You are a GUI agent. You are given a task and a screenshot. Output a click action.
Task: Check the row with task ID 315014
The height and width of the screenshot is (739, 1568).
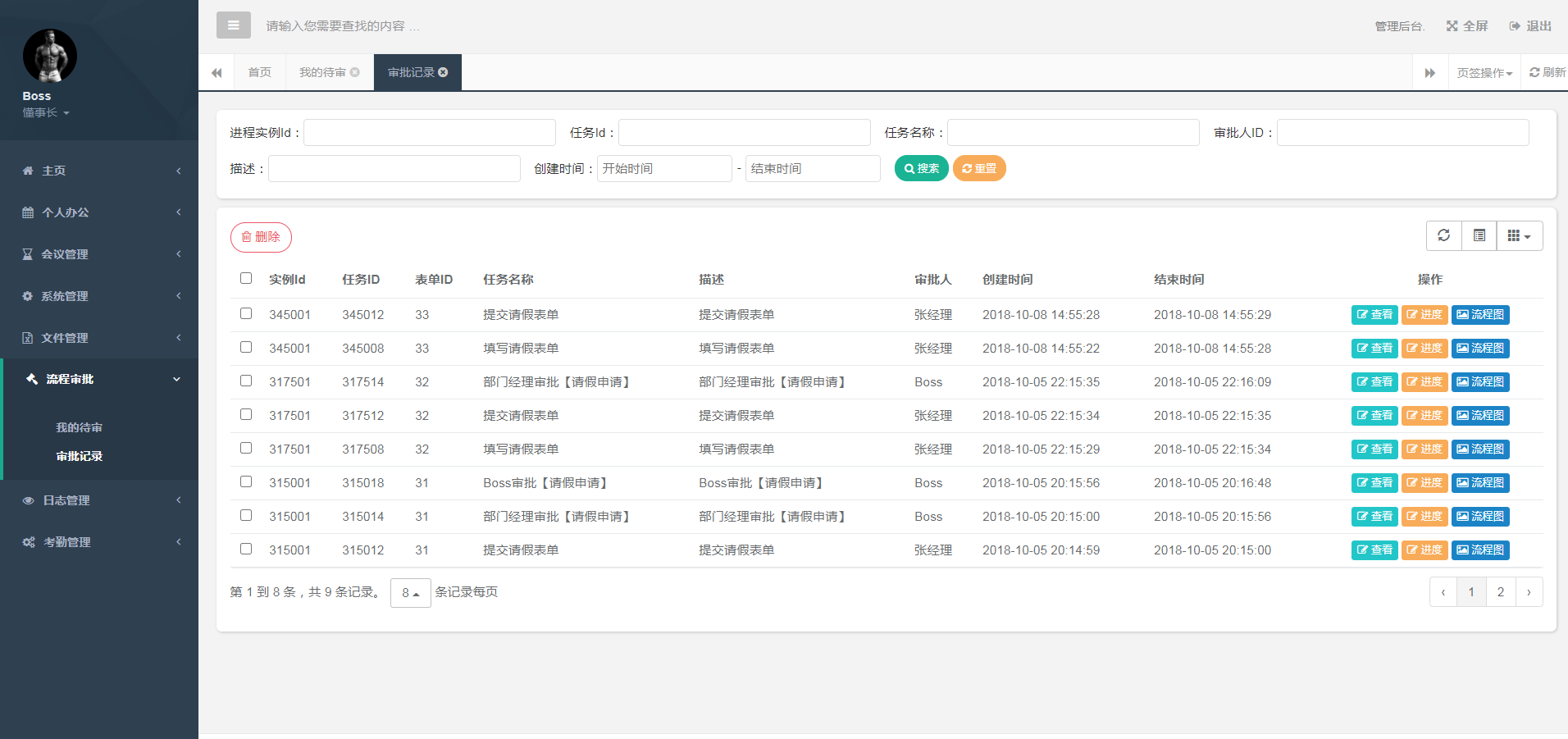[x=246, y=515]
